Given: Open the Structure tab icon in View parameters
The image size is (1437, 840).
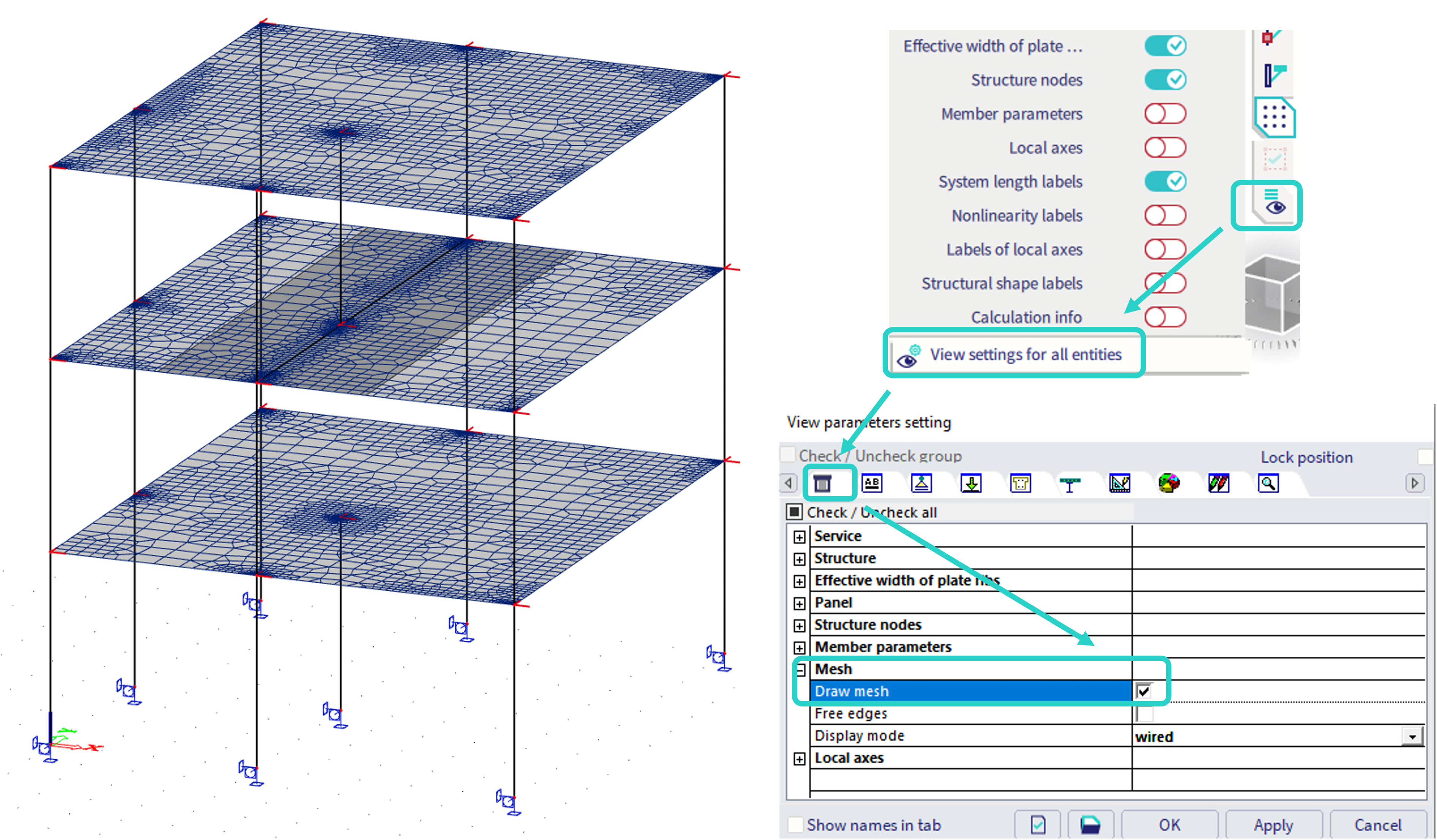Looking at the screenshot, I should 822,484.
